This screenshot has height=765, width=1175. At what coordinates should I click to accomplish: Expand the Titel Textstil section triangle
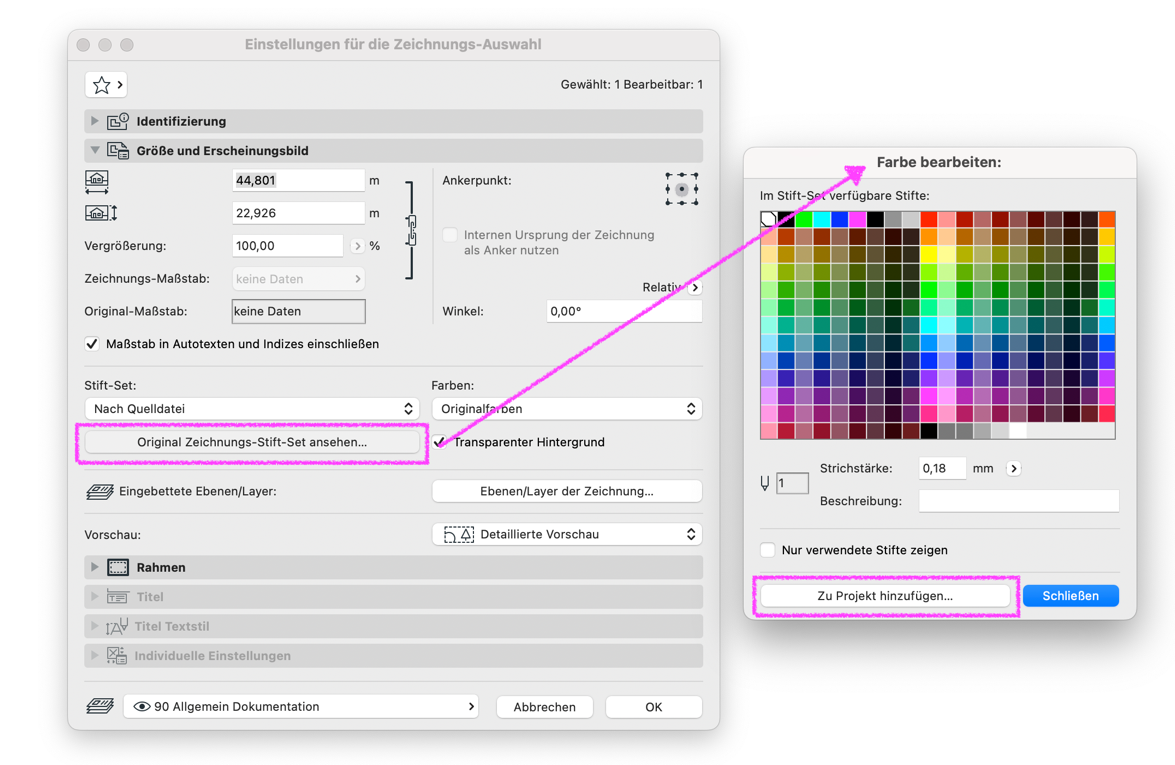(94, 626)
